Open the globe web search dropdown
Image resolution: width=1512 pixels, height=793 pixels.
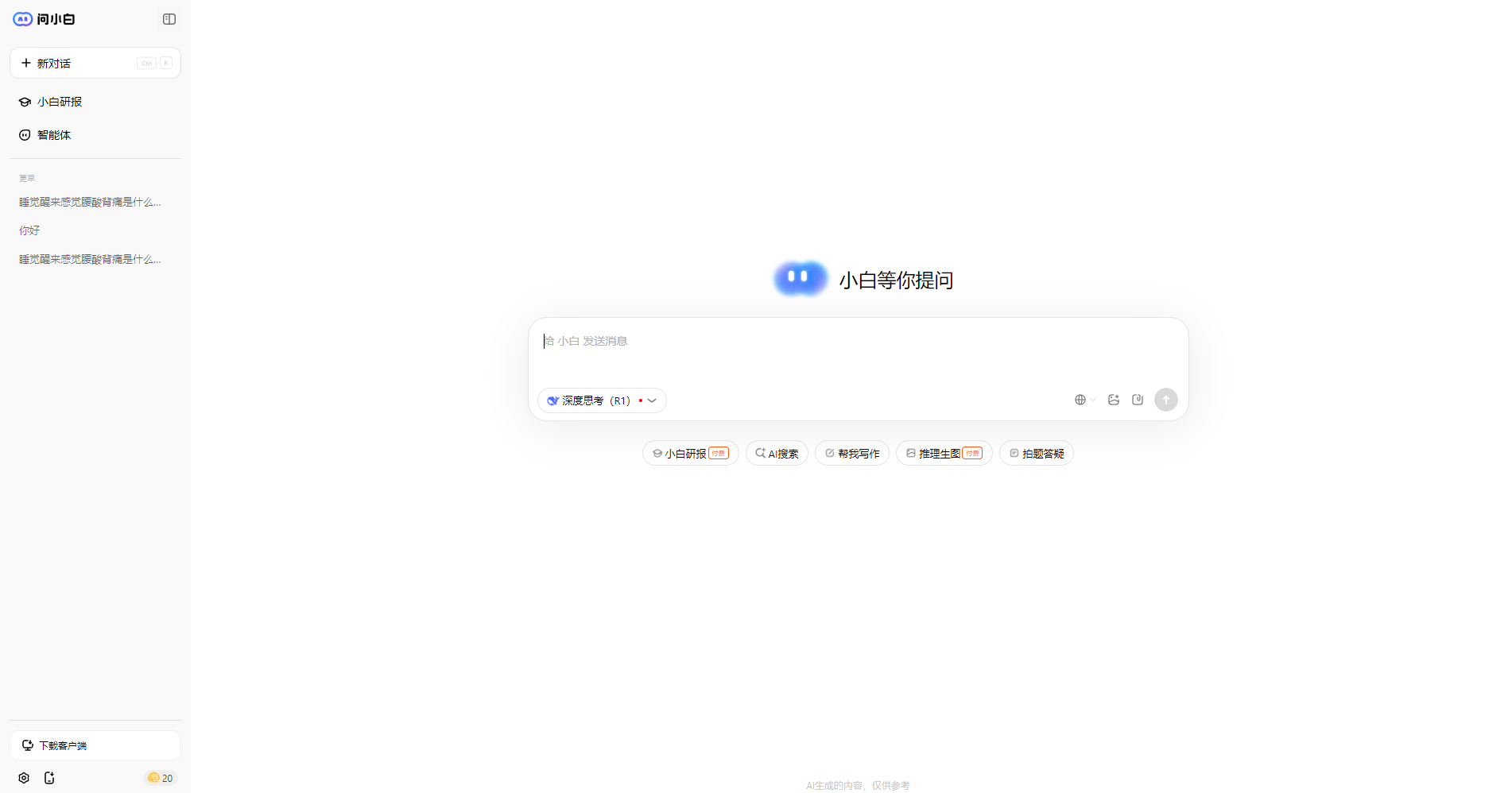click(x=1085, y=400)
